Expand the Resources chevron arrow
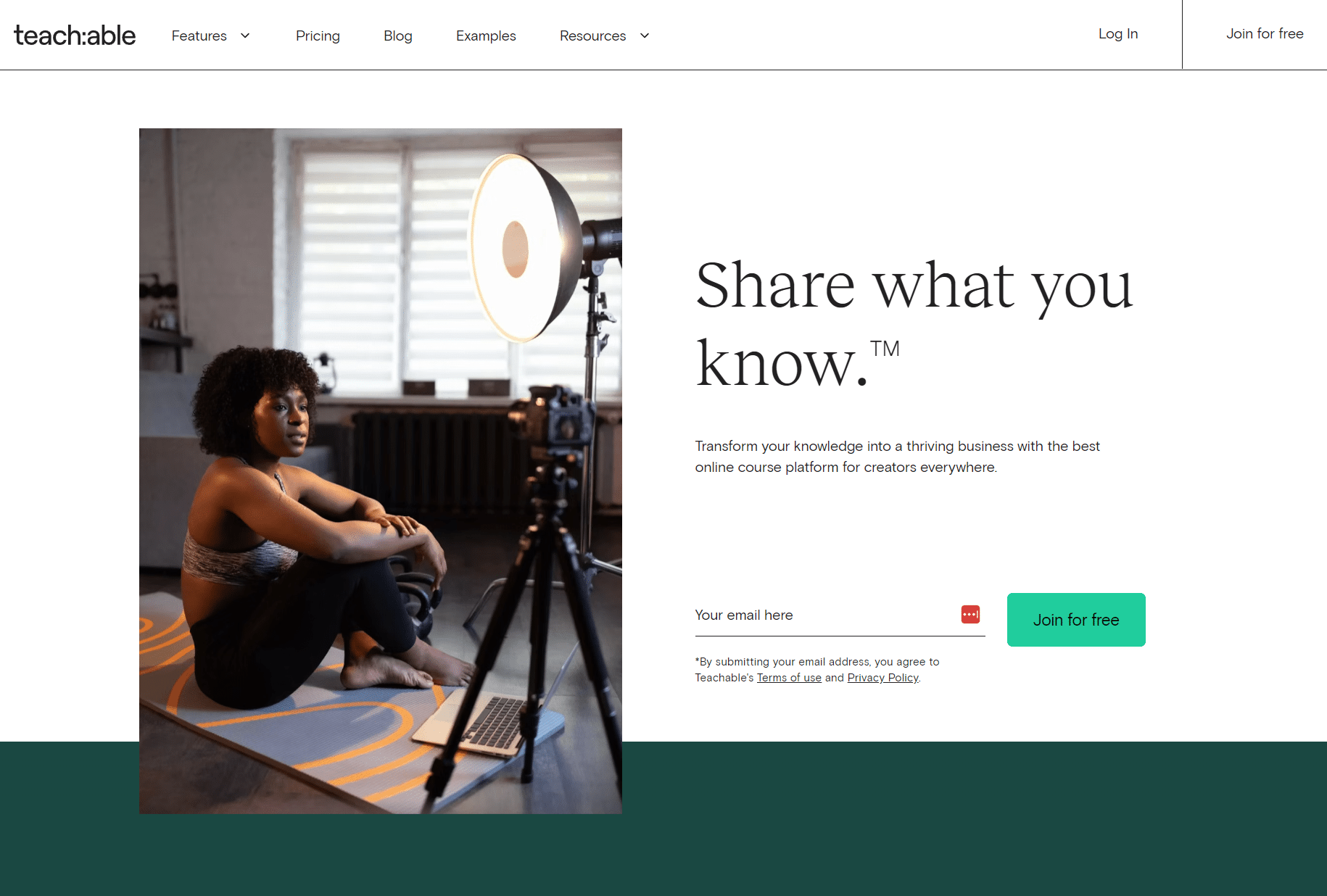The height and width of the screenshot is (896, 1327). 645,36
